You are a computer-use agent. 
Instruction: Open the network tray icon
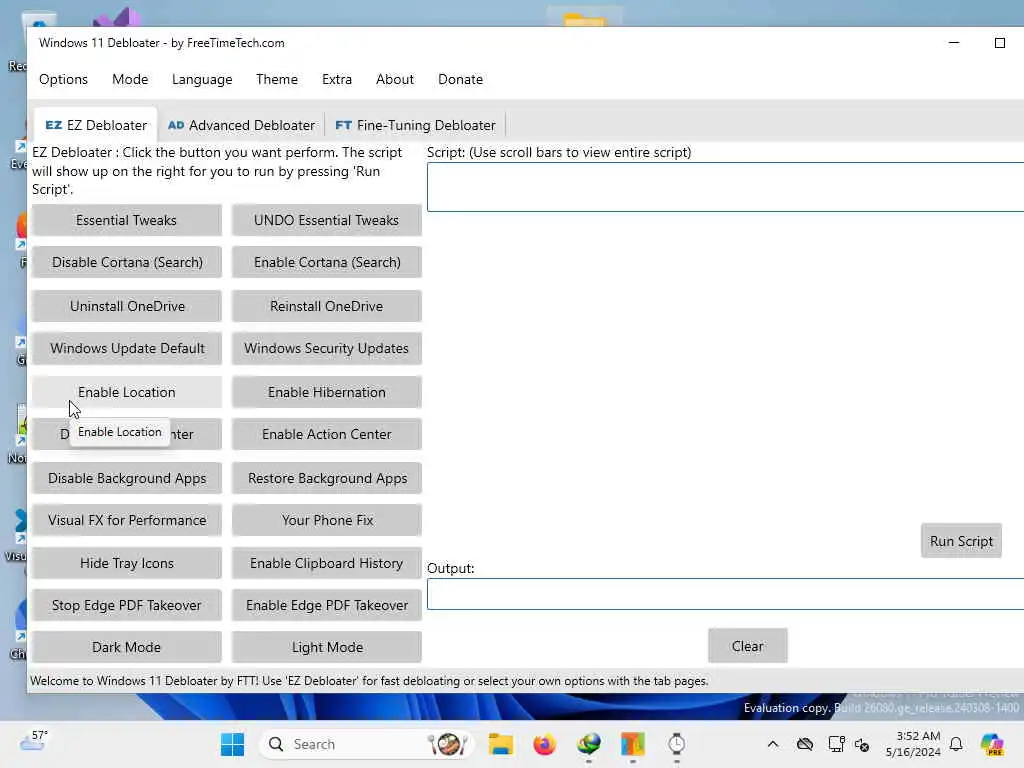coord(836,744)
